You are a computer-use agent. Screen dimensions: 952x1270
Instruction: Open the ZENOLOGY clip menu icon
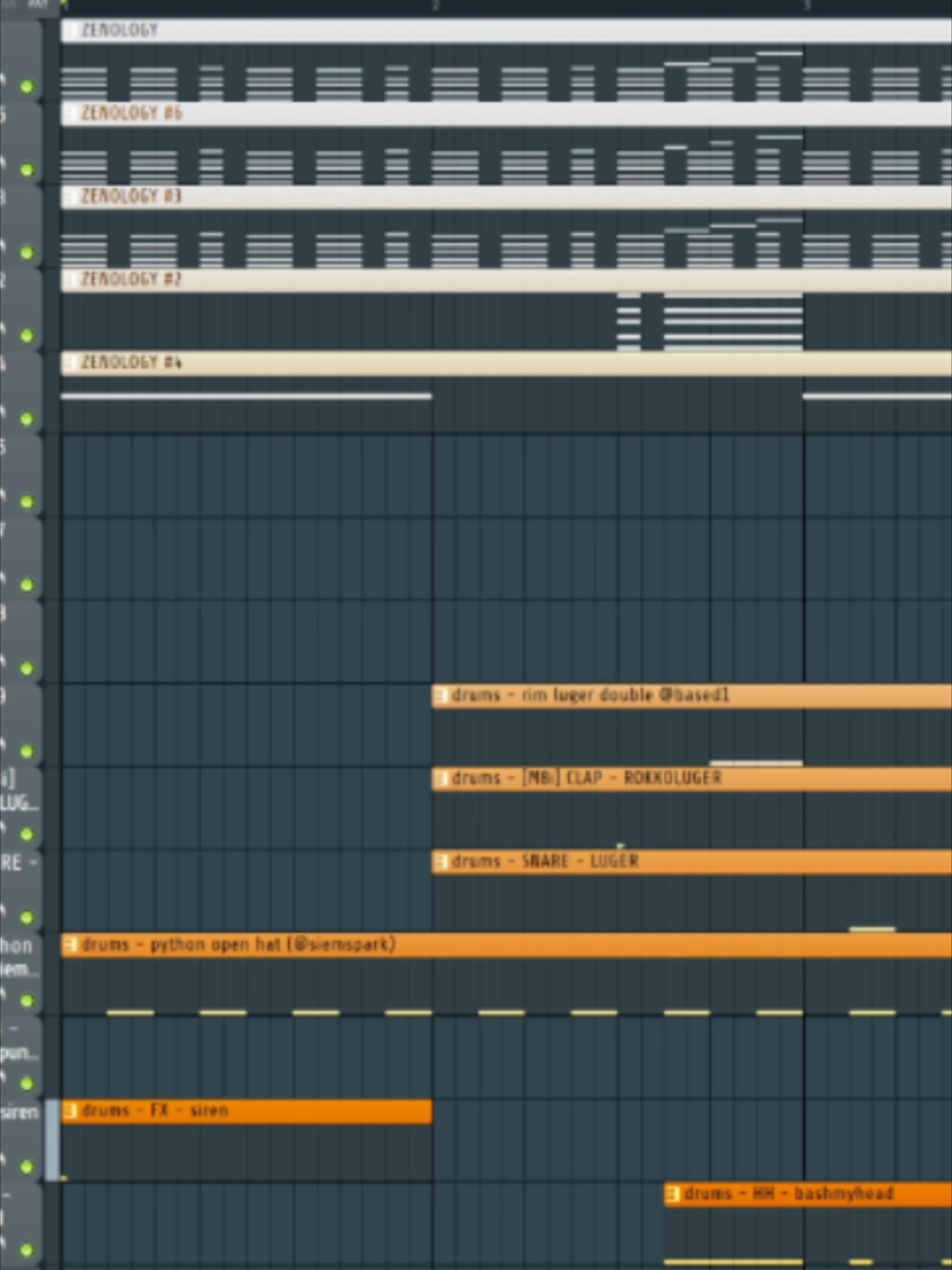(x=71, y=30)
